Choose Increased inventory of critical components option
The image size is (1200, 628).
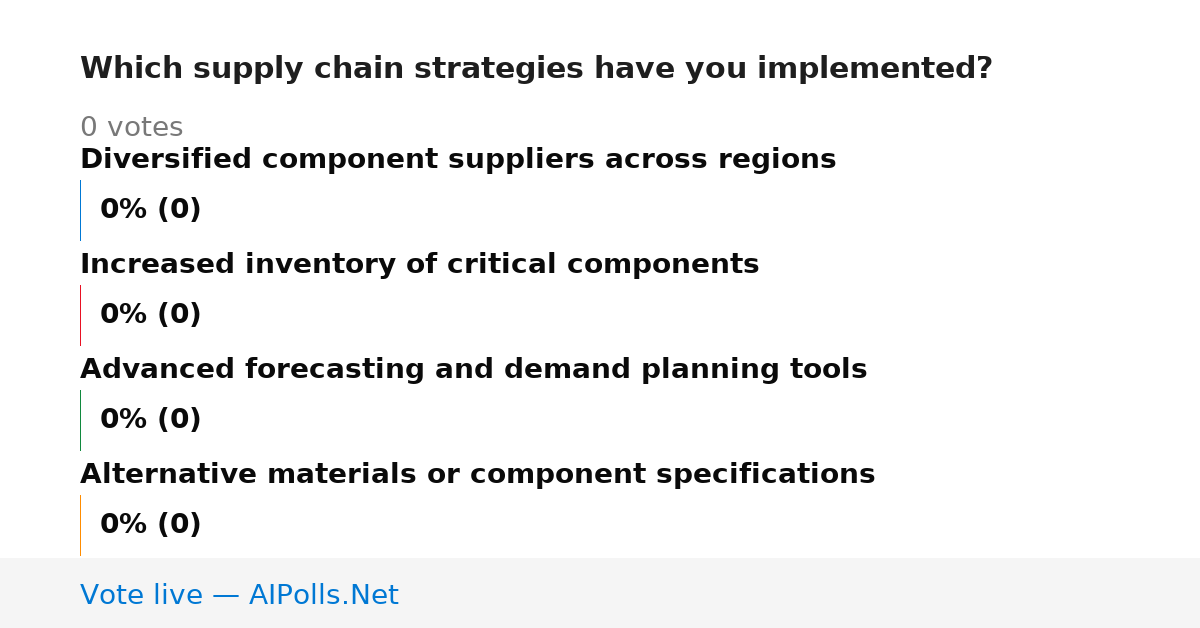(x=419, y=265)
